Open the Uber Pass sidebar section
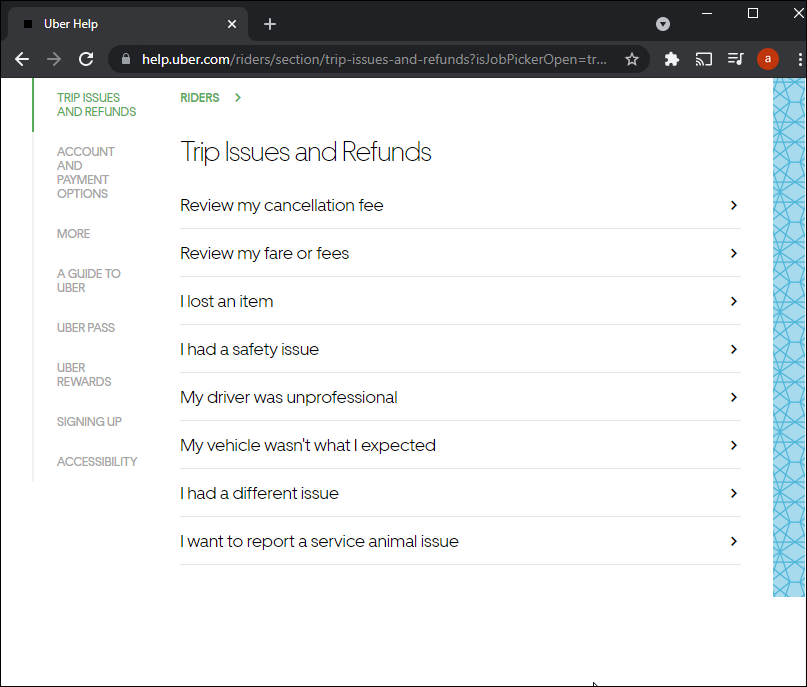 (x=85, y=328)
